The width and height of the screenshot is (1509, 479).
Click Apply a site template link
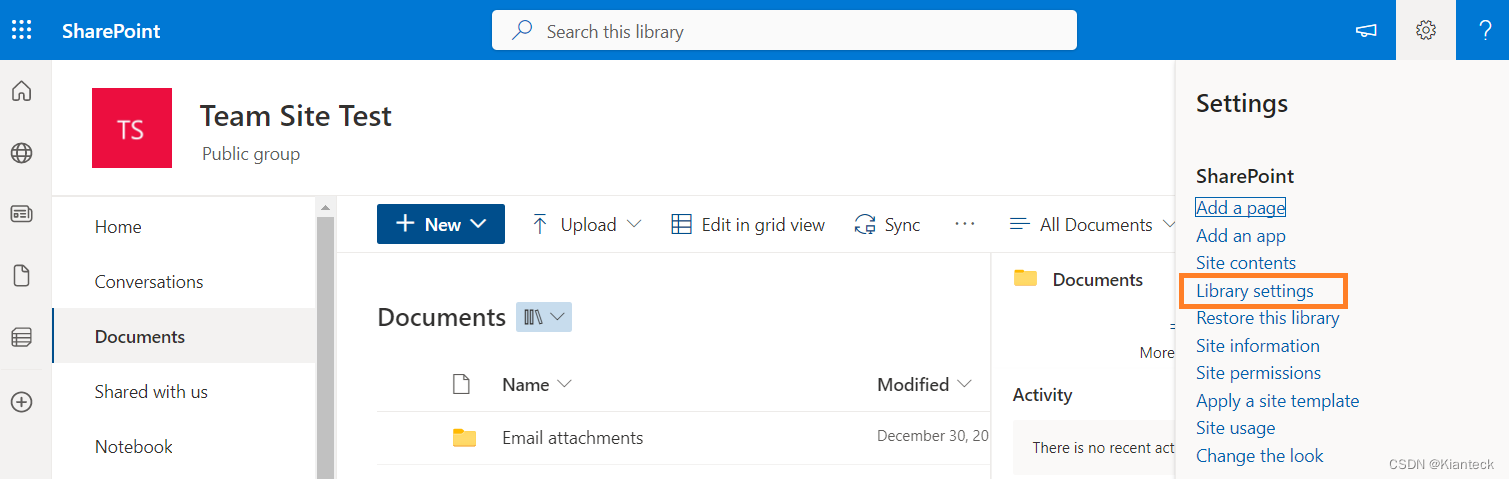click(x=1278, y=401)
